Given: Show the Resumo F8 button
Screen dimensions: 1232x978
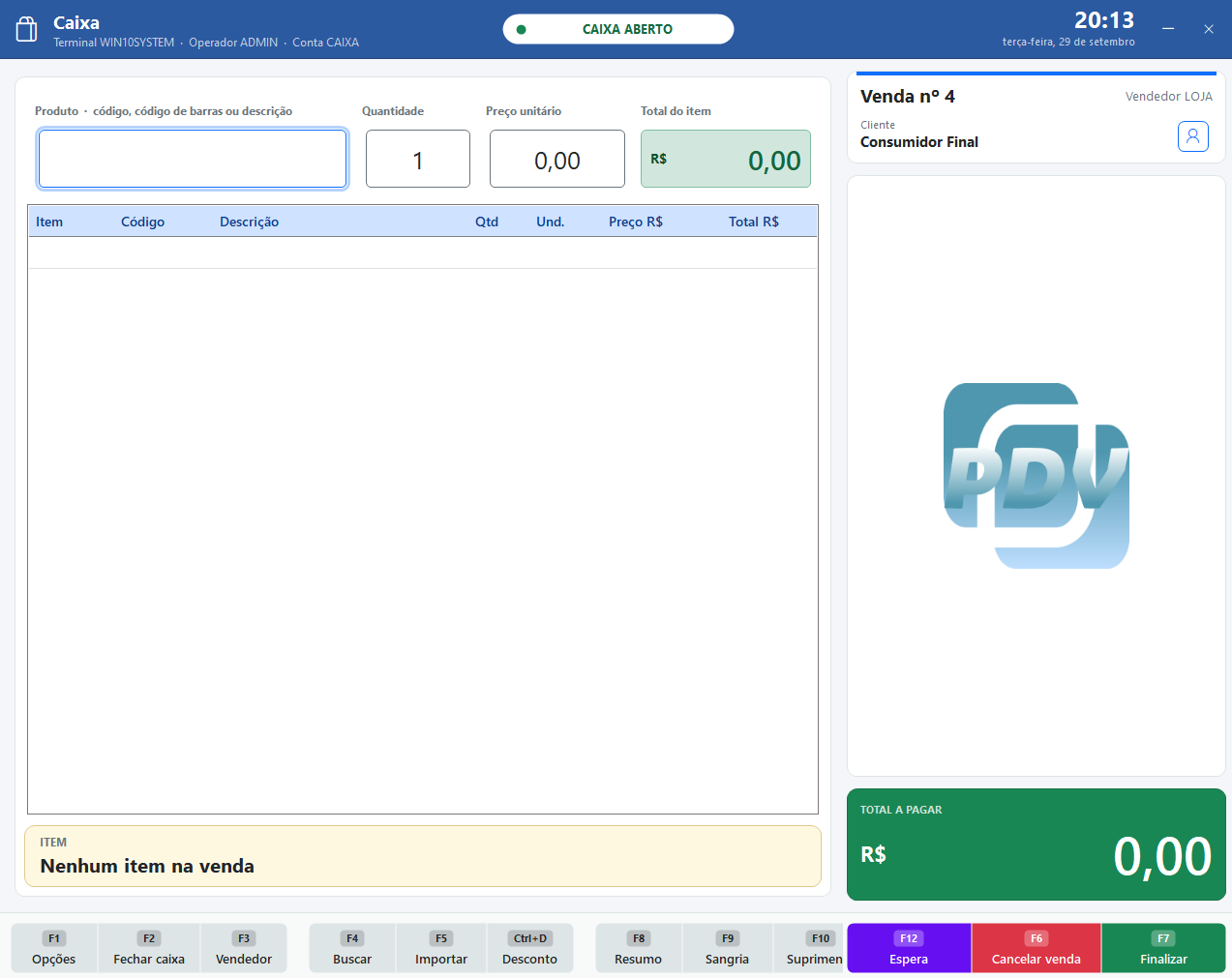Looking at the screenshot, I should tap(639, 948).
